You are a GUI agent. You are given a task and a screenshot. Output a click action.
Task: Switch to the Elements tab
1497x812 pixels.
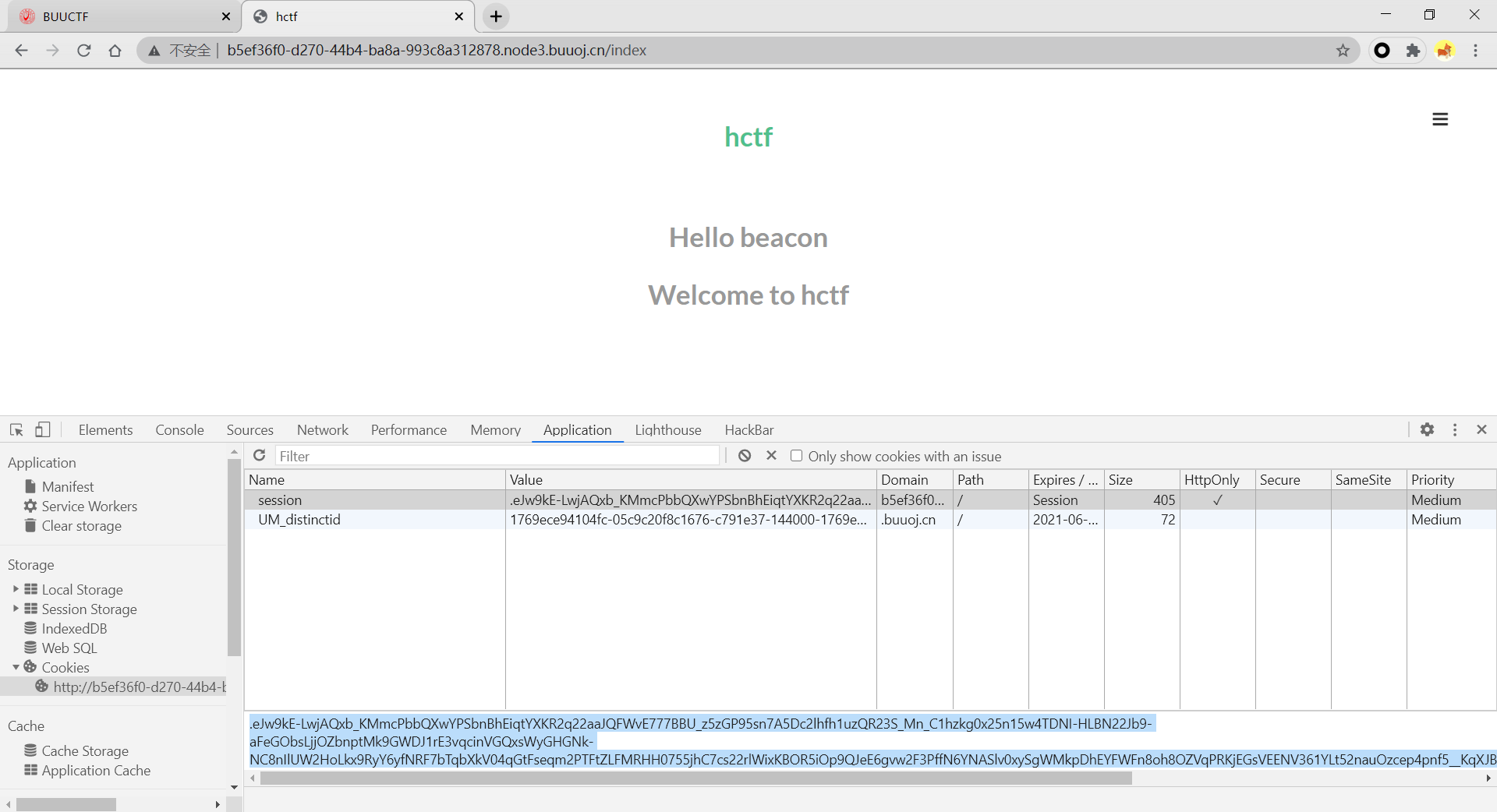(105, 429)
